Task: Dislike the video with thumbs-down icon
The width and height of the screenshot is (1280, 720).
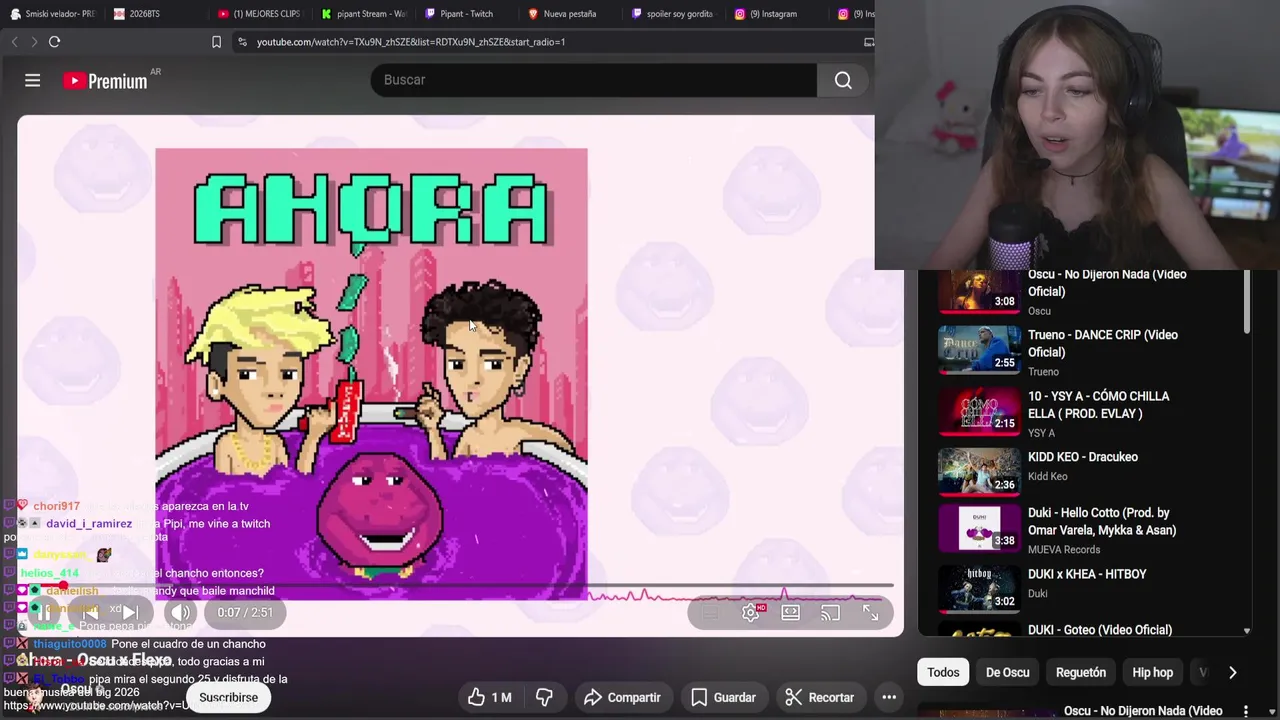Action: (544, 697)
